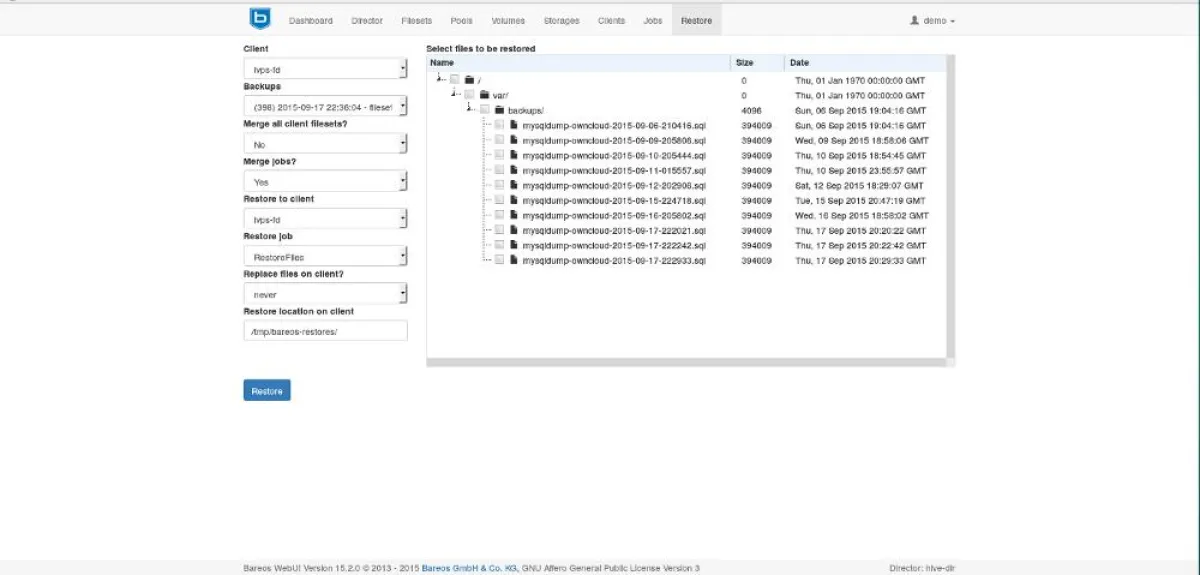Click file icon of mysqldump-owncloud-2015-09-10-205444.sql
1200x575 pixels.
(x=514, y=155)
